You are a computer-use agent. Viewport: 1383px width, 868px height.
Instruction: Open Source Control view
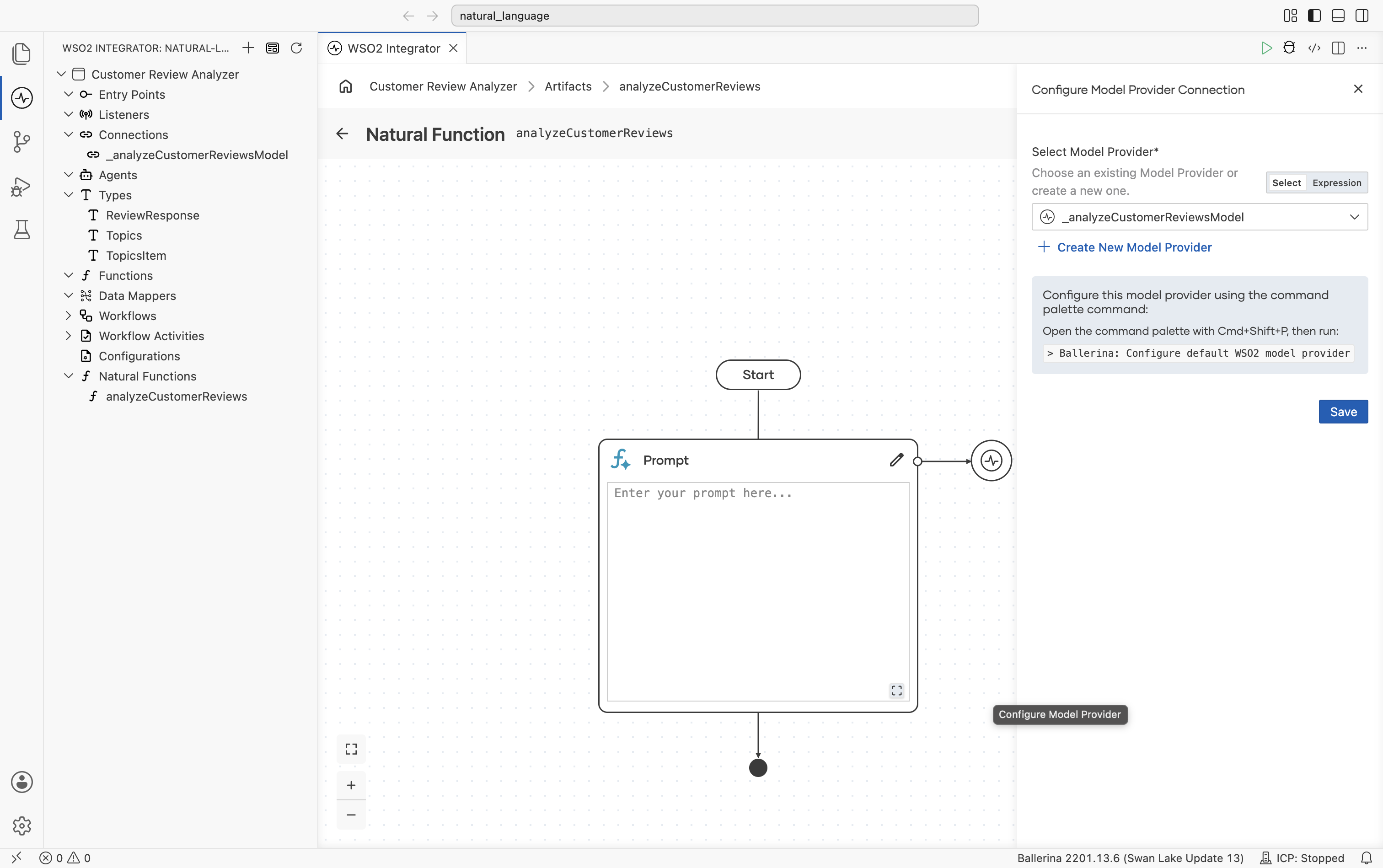(22, 142)
